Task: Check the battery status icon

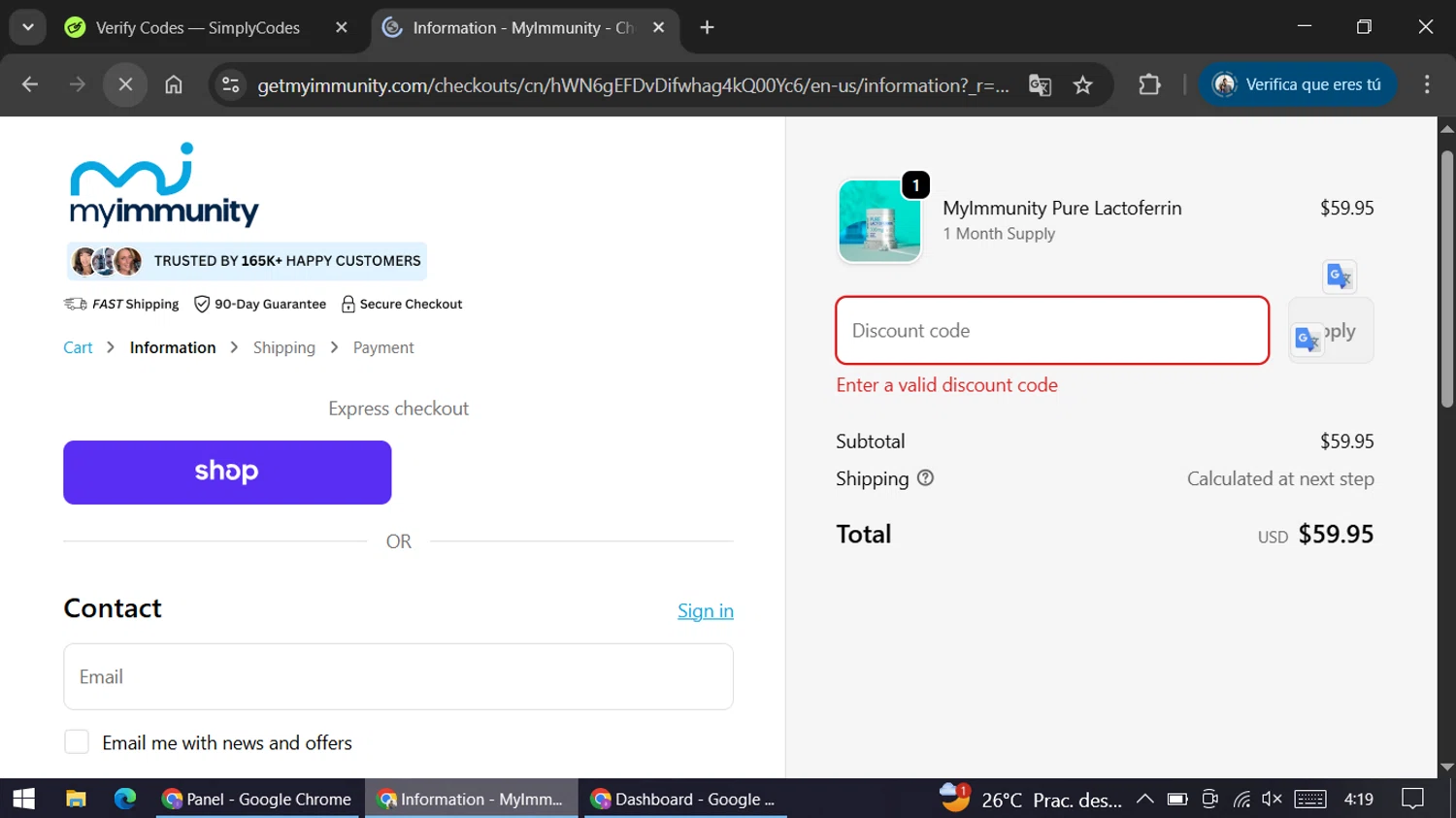Action: point(1177,799)
